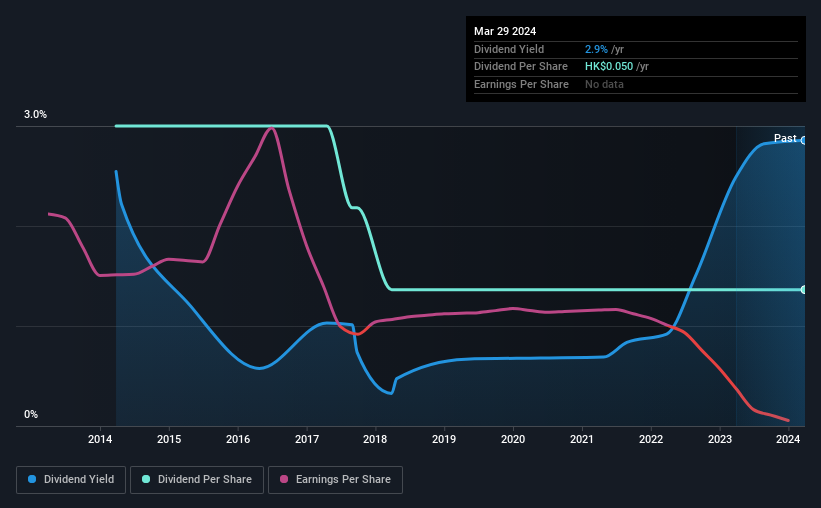Select the 2015 x-axis label
Image resolution: width=821 pixels, height=508 pixels.
(169, 439)
